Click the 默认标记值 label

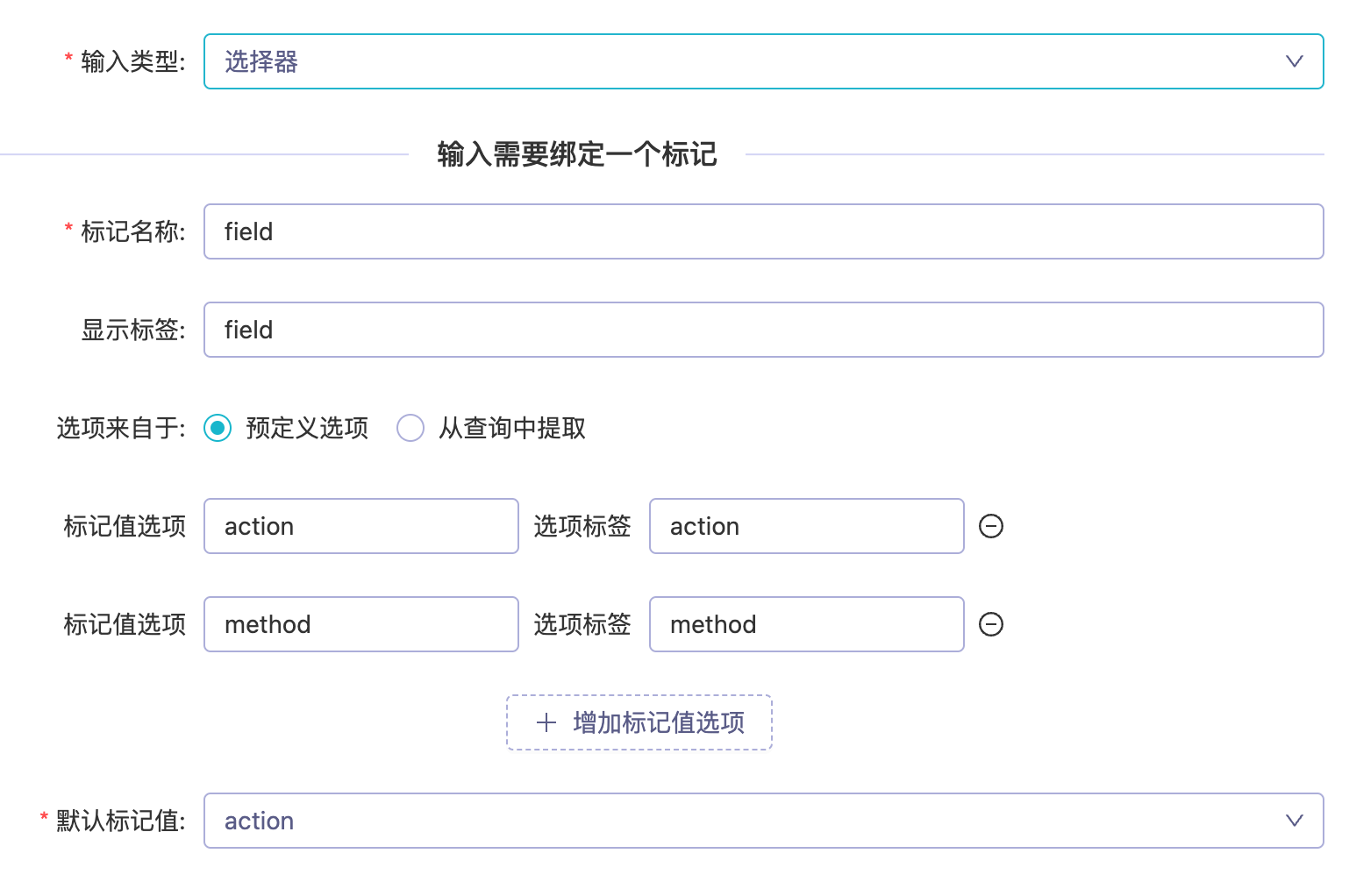tap(121, 821)
